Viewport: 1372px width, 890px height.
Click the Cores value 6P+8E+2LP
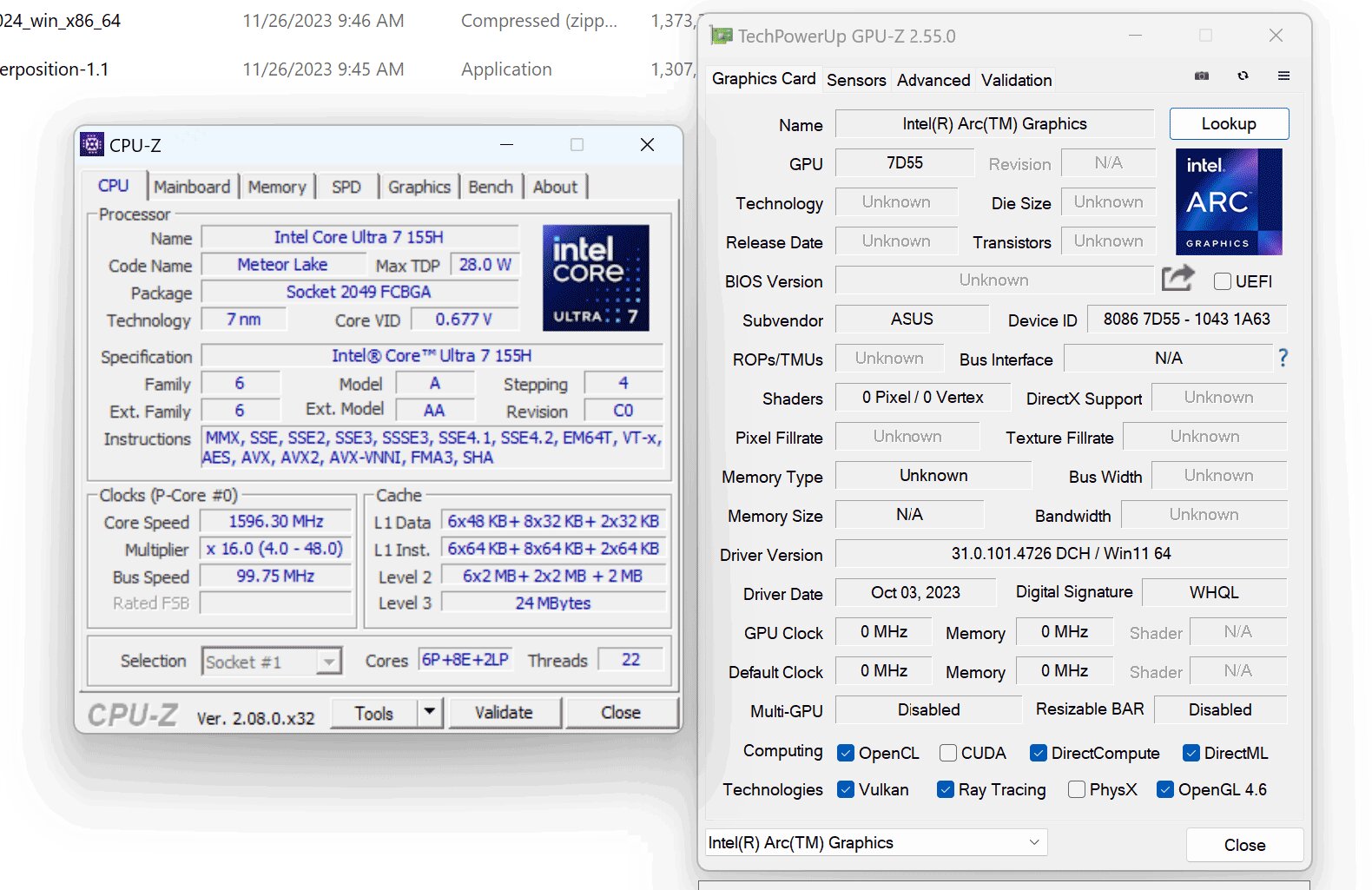[465, 660]
